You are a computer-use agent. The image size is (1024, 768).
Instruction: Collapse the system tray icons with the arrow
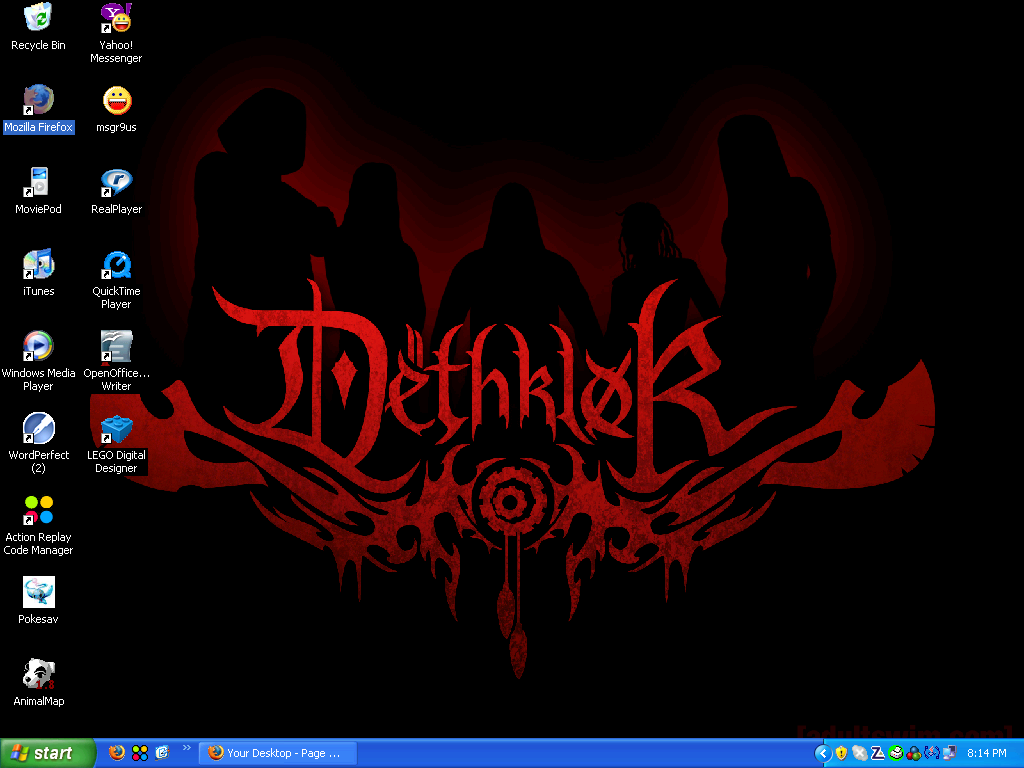point(822,753)
